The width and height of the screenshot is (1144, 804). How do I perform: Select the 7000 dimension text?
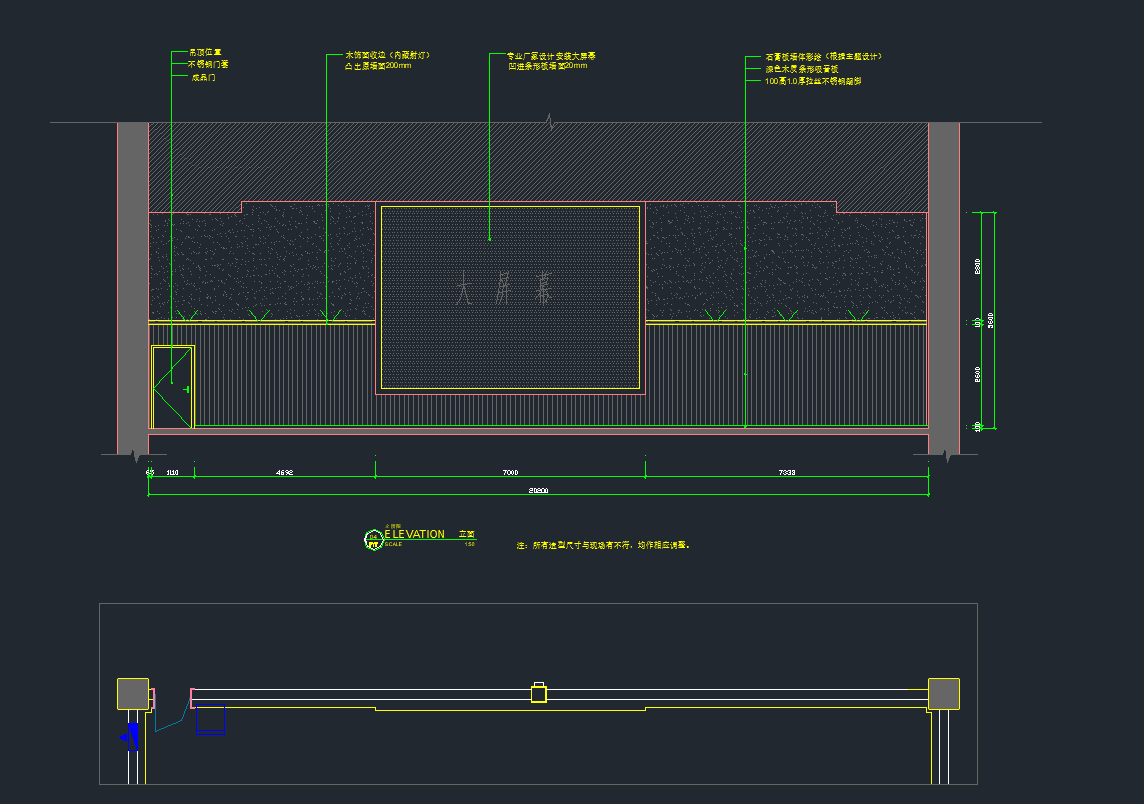510,472
